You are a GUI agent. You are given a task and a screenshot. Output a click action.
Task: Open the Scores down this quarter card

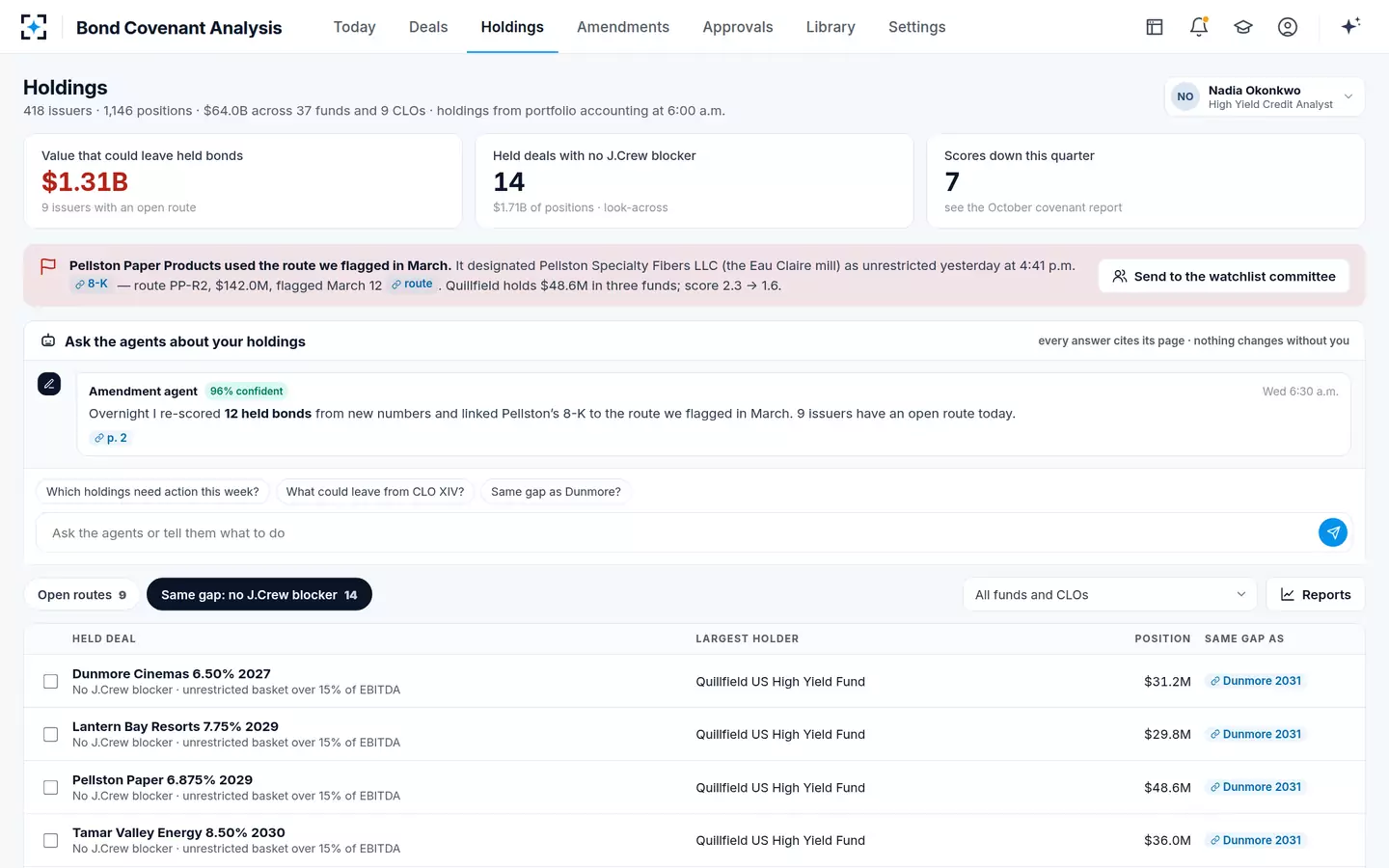point(1146,181)
